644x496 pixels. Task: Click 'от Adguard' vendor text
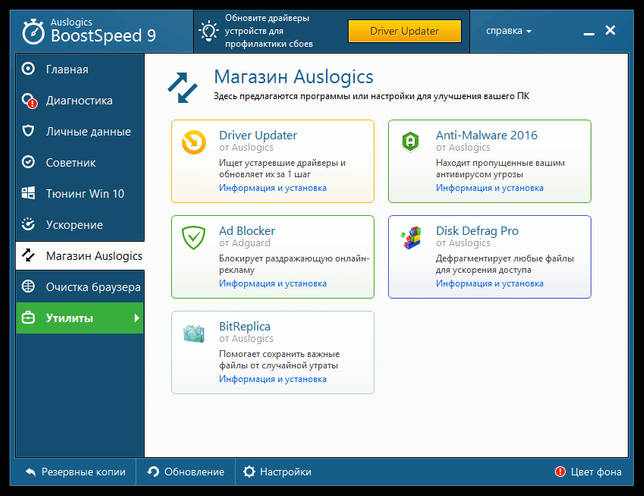tap(245, 243)
